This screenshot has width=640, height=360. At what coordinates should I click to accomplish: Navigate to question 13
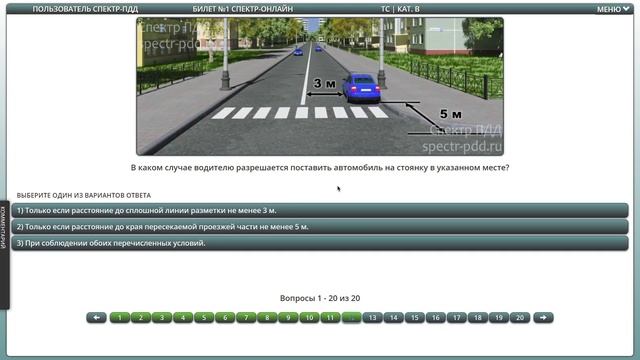(x=373, y=318)
